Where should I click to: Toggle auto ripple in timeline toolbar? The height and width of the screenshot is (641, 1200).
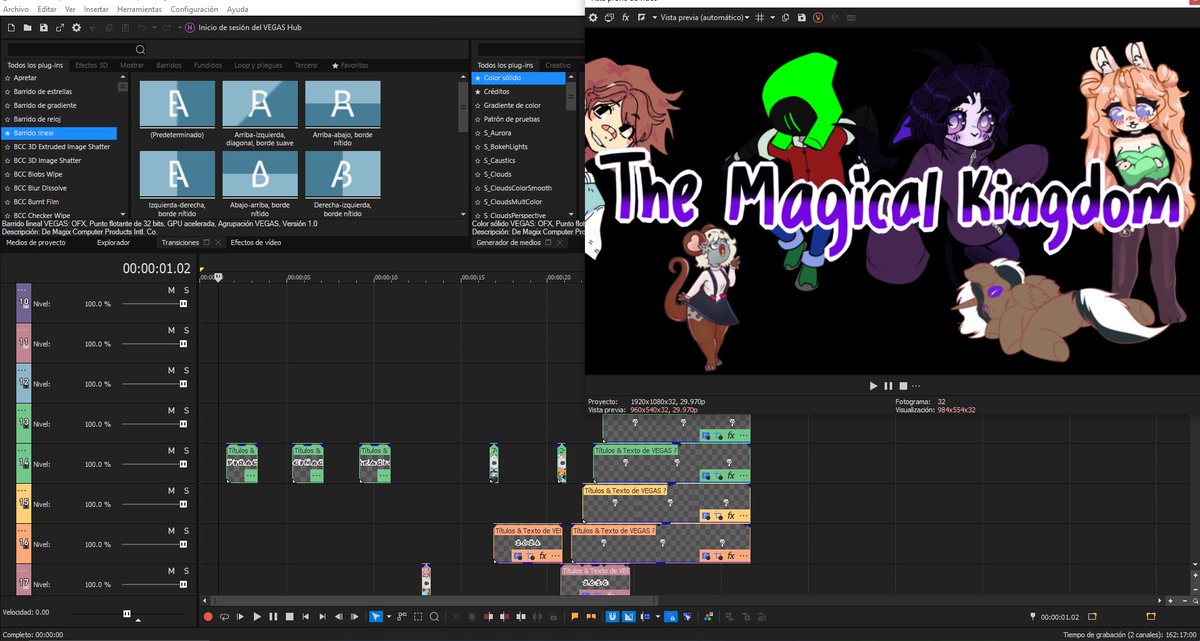645,617
